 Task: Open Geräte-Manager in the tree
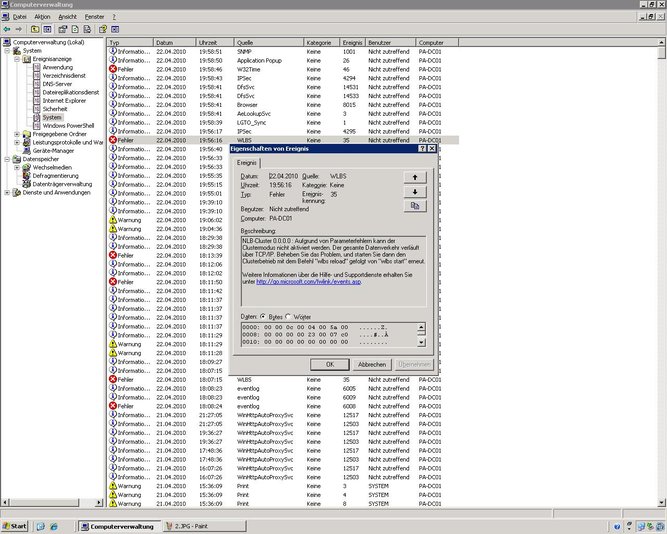pyautogui.click(x=53, y=151)
